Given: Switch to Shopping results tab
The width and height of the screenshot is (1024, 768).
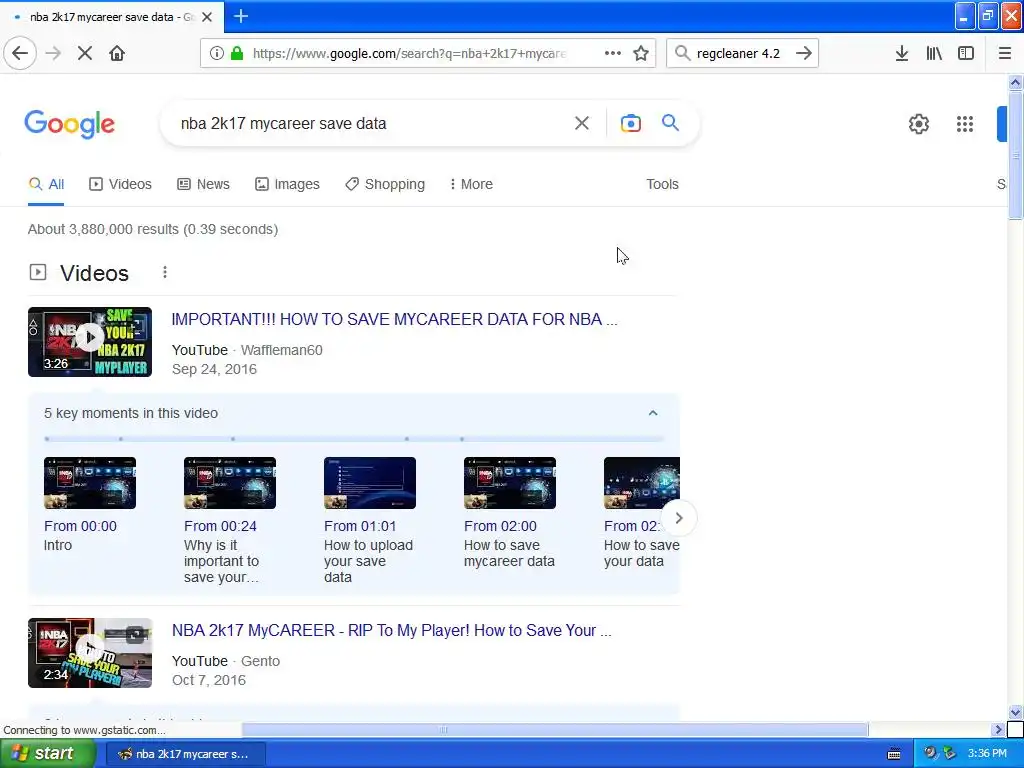Looking at the screenshot, I should click(385, 184).
